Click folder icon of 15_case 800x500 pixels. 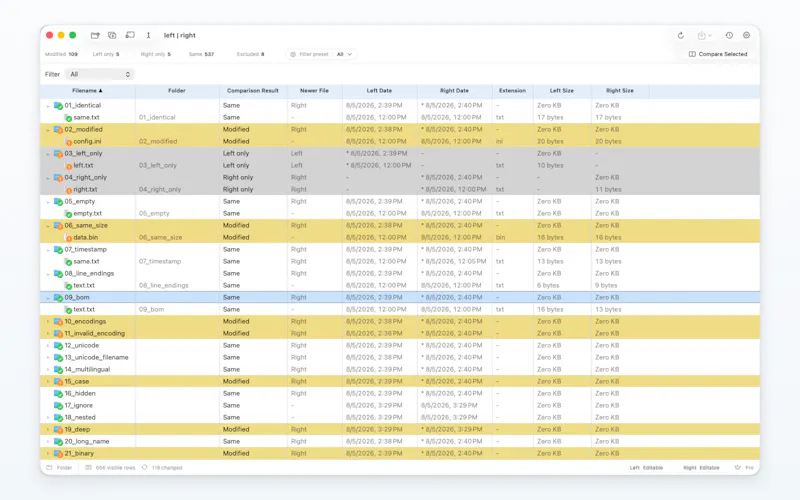click(x=58, y=382)
